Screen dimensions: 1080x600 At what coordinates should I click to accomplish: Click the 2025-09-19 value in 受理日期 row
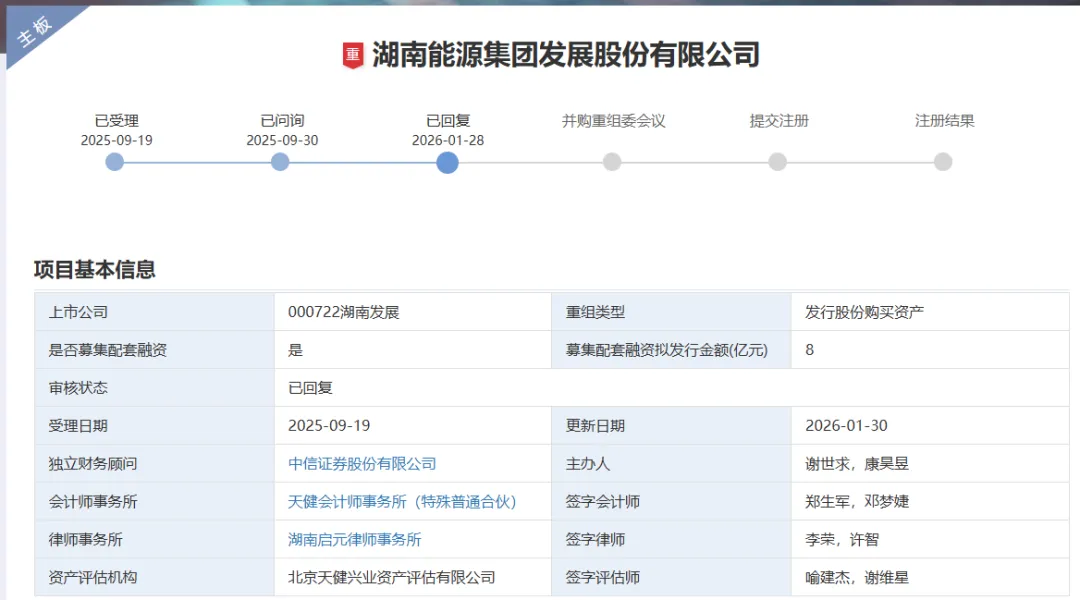[329, 426]
